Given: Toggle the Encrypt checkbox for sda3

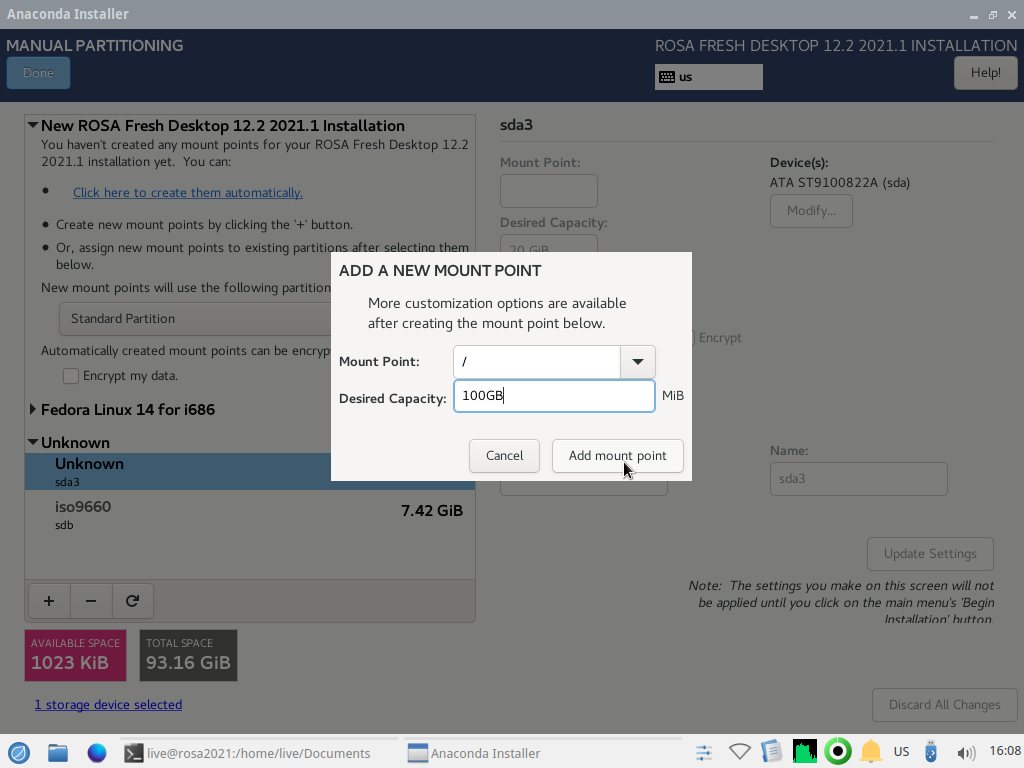Looking at the screenshot, I should point(694,338).
